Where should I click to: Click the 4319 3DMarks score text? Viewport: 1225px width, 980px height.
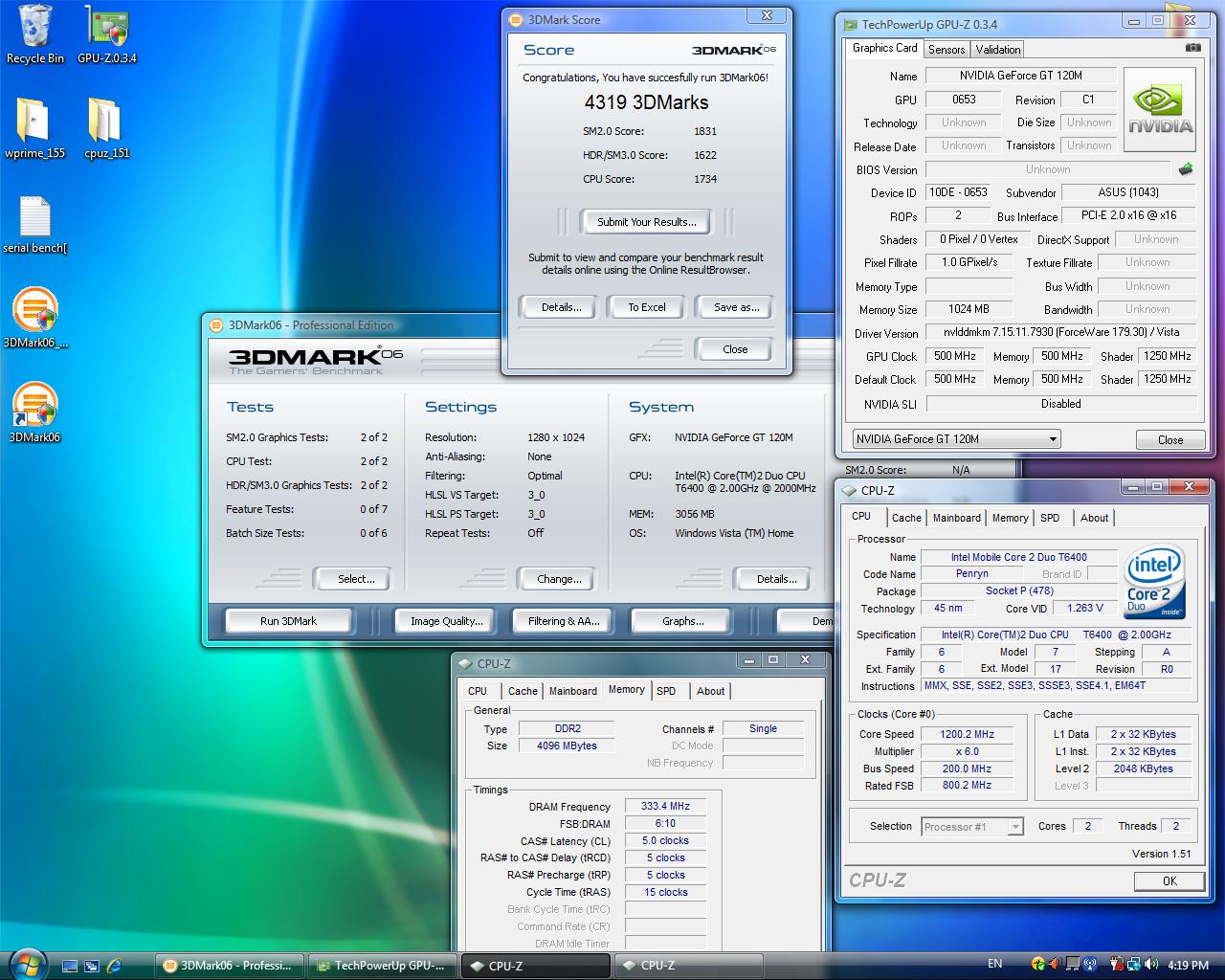pyautogui.click(x=646, y=102)
